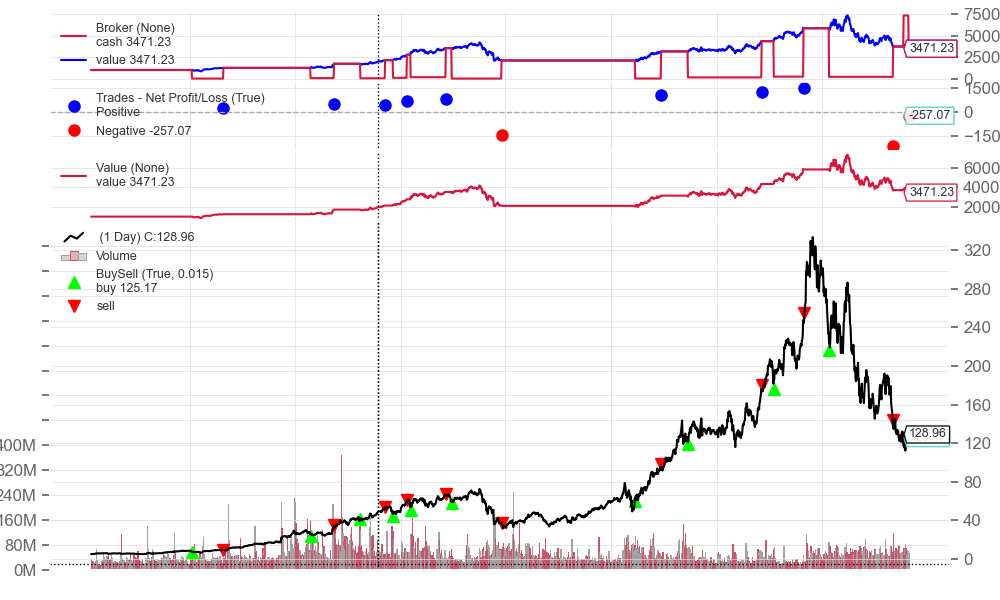Click the red sell marker near the chart peak
This screenshot has width=1000, height=600.
[x=803, y=311]
